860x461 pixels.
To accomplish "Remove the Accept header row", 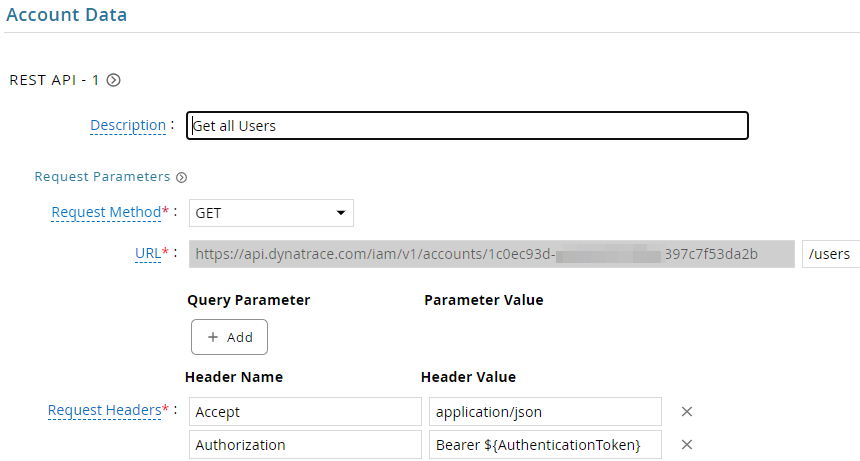I will pos(687,412).
